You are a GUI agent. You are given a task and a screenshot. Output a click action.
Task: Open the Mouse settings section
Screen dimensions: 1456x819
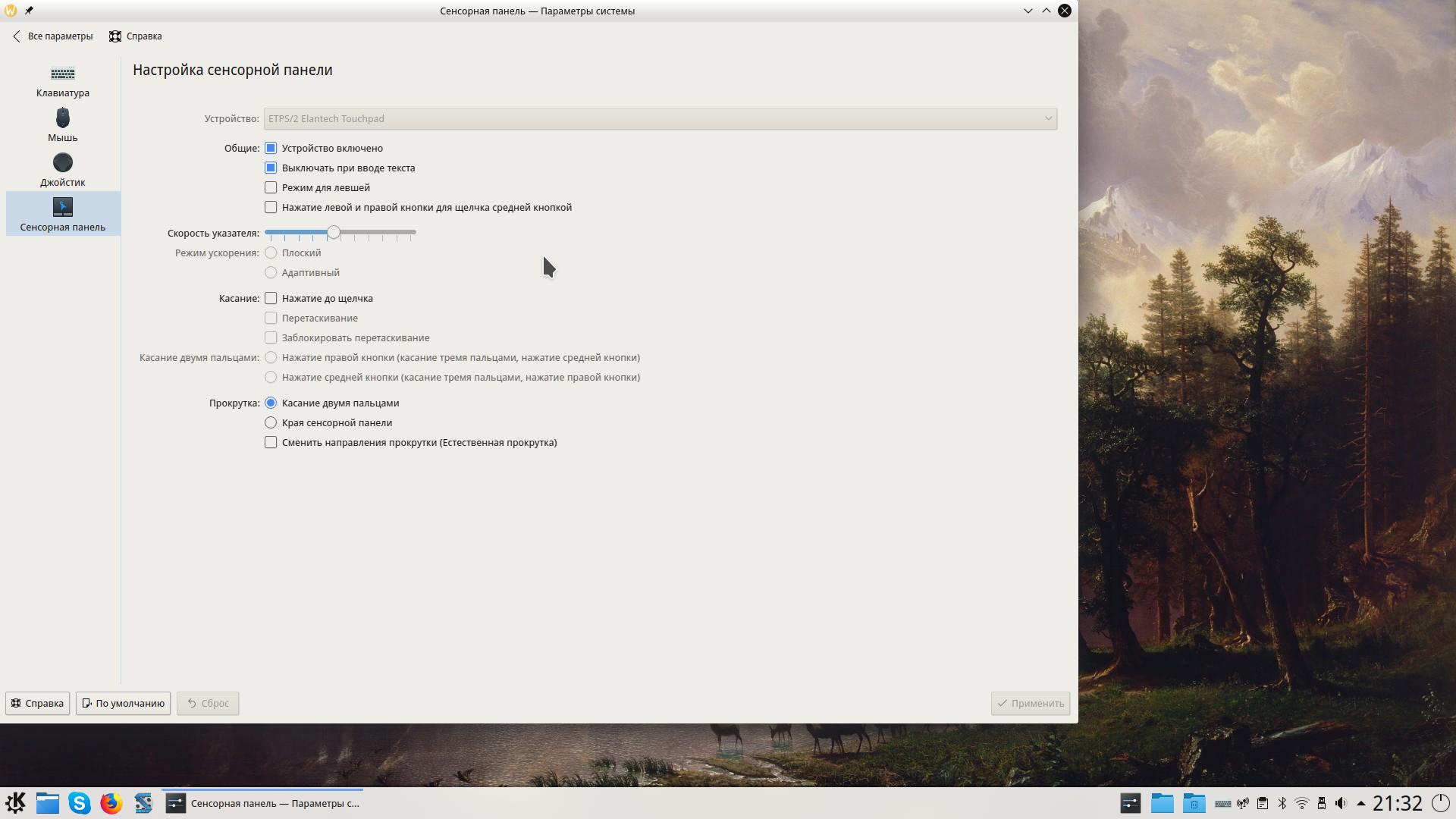coord(62,125)
